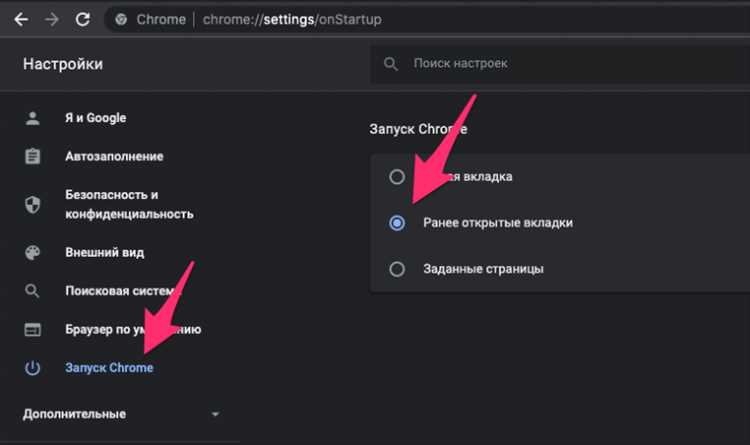Click the security shield icon
This screenshot has width=750, height=445.
point(33,204)
